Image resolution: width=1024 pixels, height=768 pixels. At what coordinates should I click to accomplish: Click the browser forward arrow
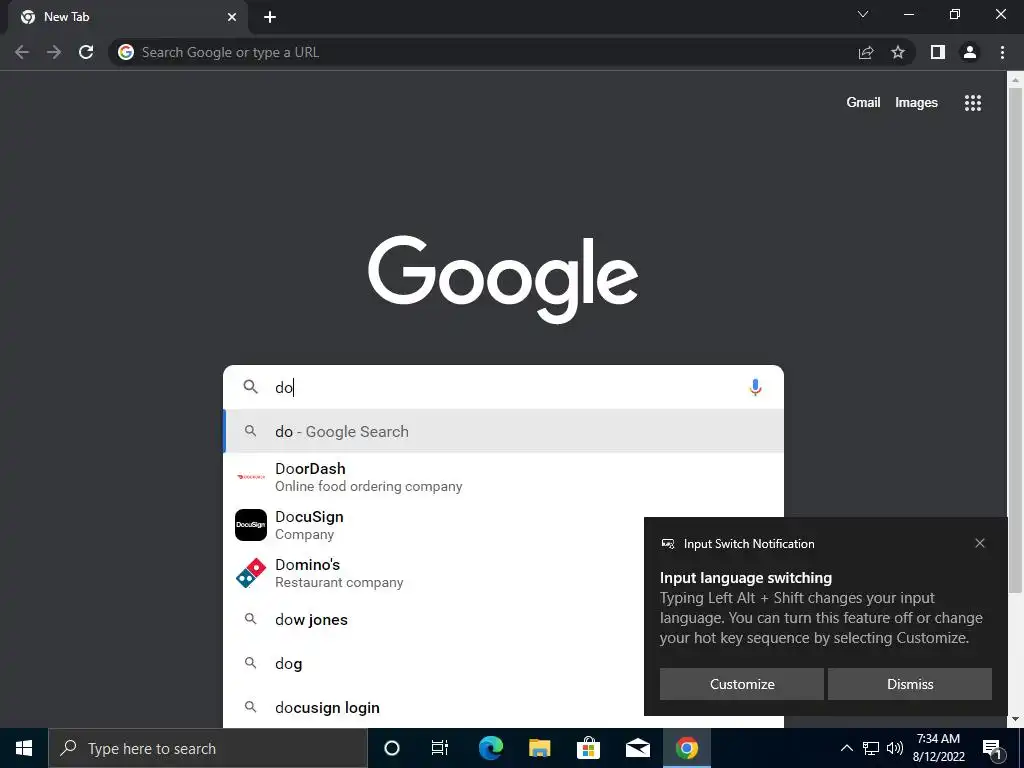pos(54,52)
